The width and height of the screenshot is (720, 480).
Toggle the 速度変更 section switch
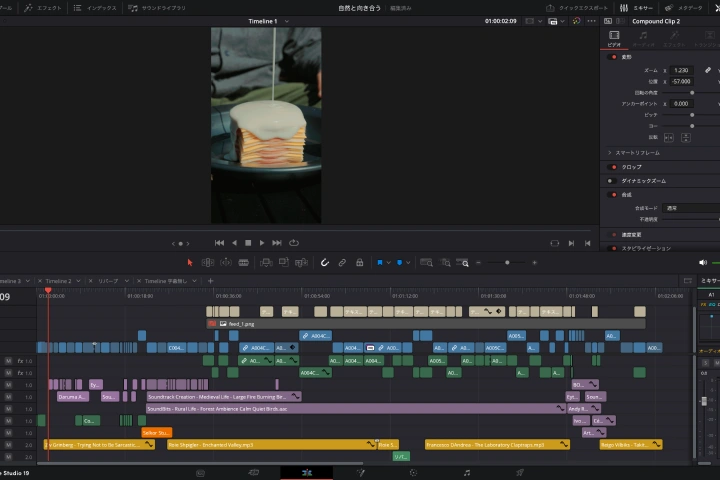pyautogui.click(x=613, y=234)
